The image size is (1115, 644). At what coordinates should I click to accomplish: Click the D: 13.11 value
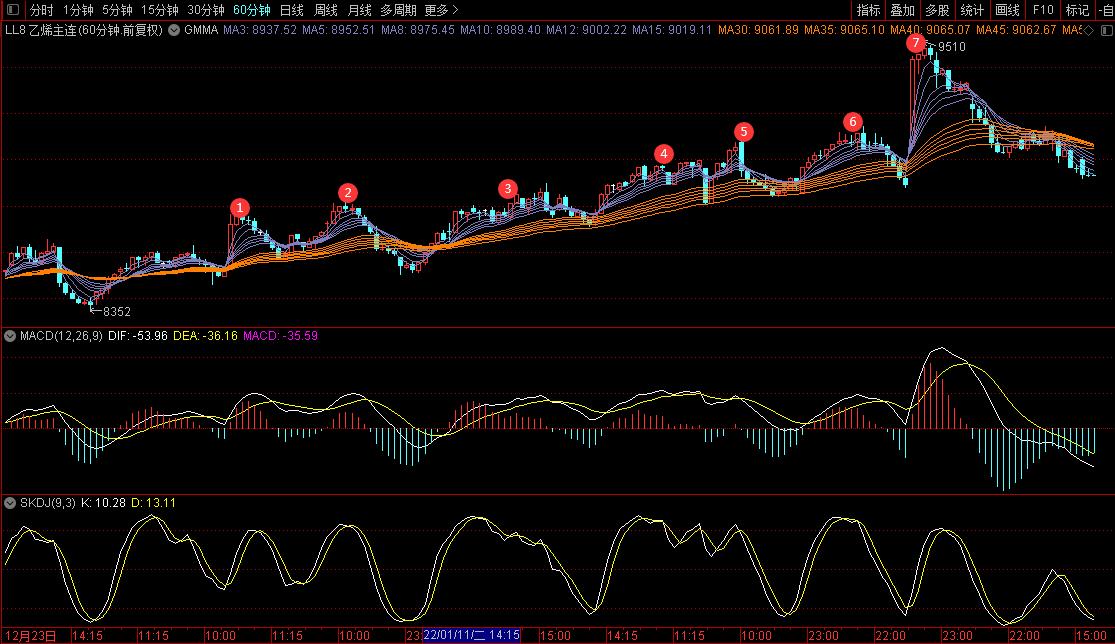pos(154,503)
